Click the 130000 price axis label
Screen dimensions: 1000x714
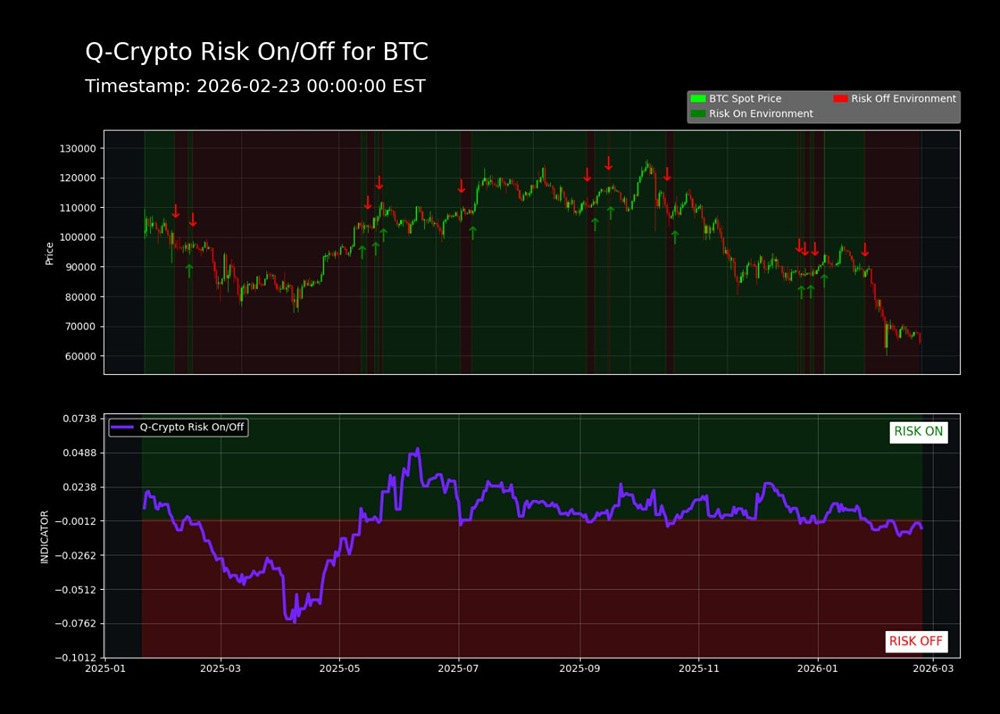[77, 149]
